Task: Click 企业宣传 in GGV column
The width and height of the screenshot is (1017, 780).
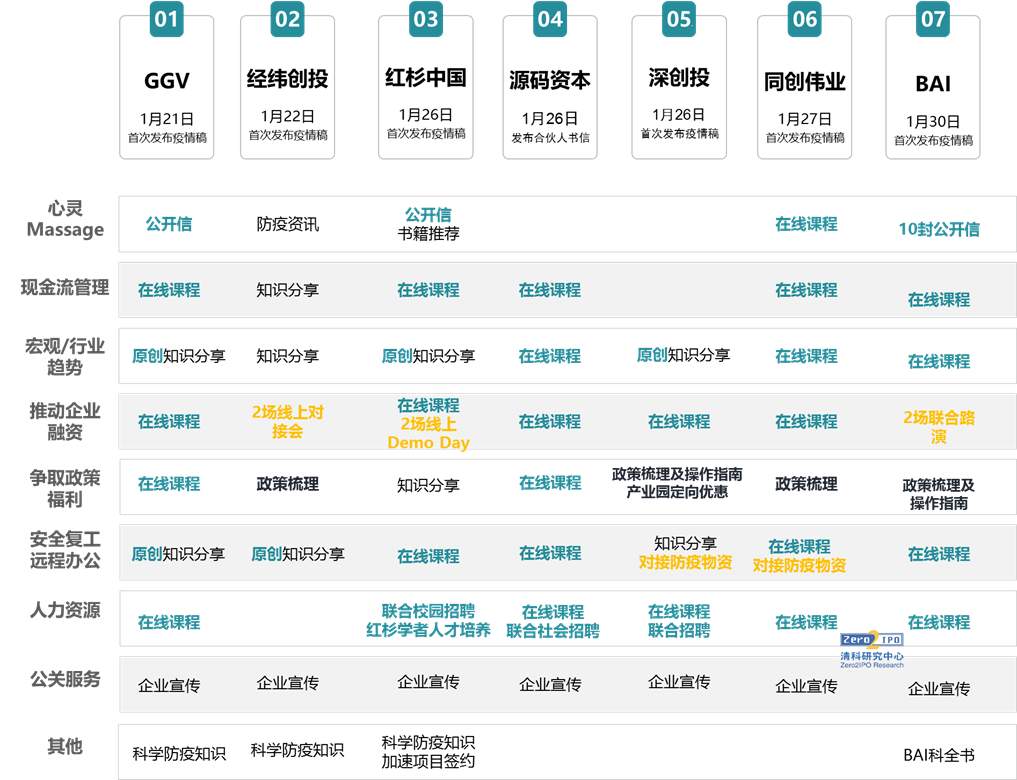Action: point(169,685)
